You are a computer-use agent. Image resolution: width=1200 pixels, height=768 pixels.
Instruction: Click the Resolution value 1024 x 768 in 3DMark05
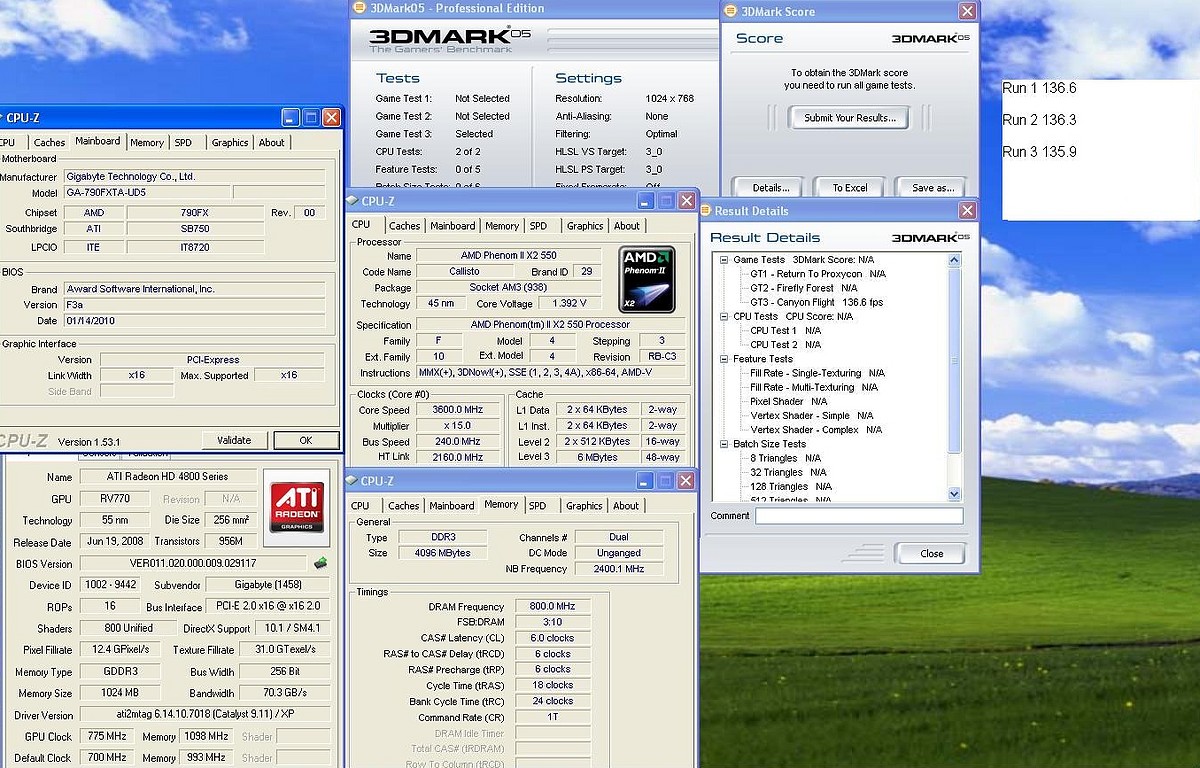(669, 99)
